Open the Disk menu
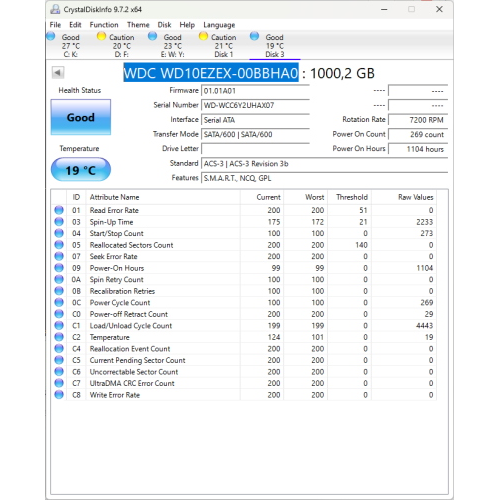 pos(164,25)
